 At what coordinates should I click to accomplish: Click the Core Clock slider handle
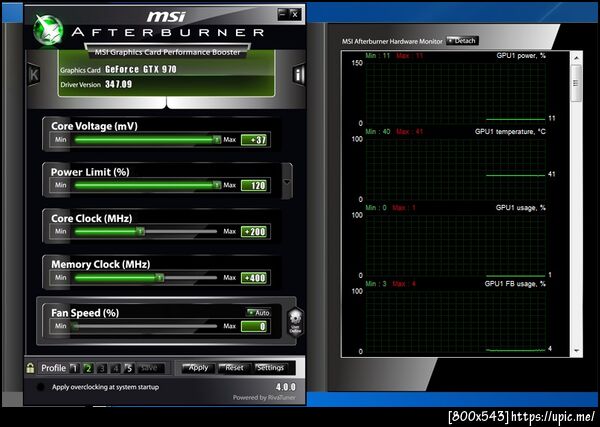140,231
